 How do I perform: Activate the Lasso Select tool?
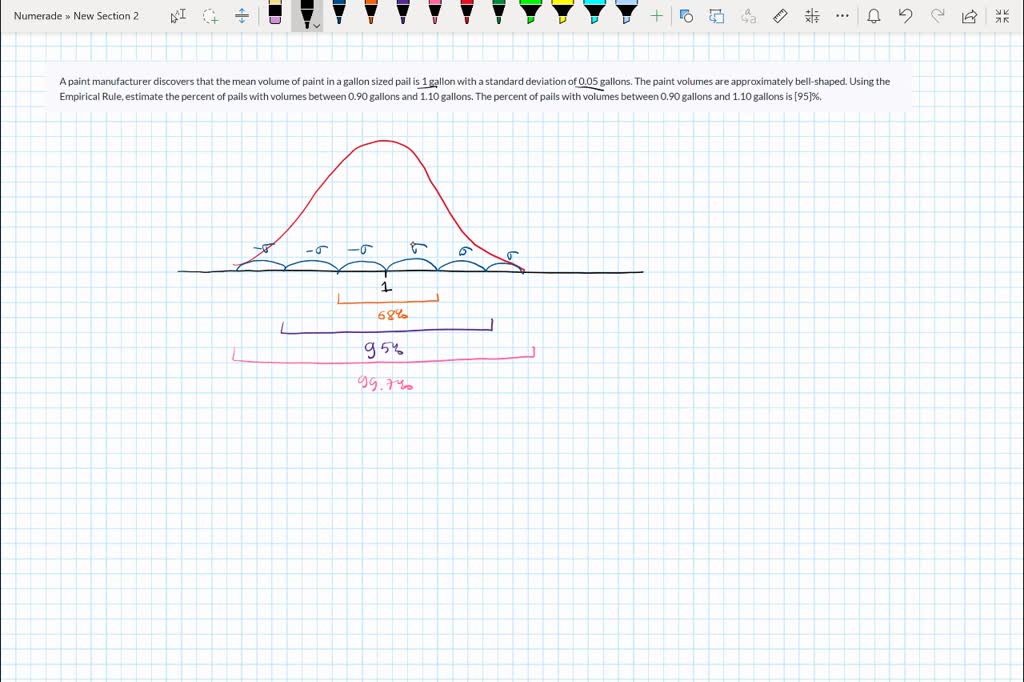pos(210,16)
